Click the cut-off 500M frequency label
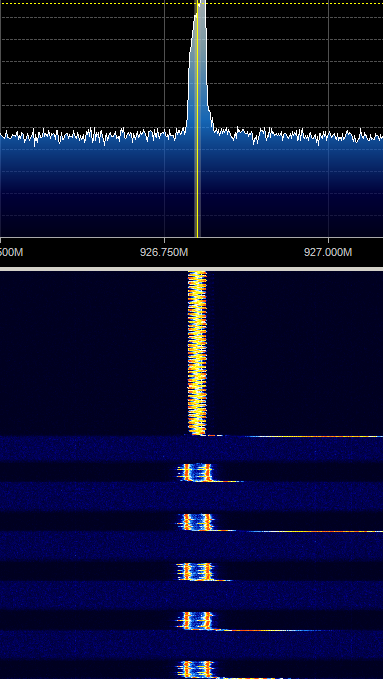The width and height of the screenshot is (383, 679). pos(11,252)
